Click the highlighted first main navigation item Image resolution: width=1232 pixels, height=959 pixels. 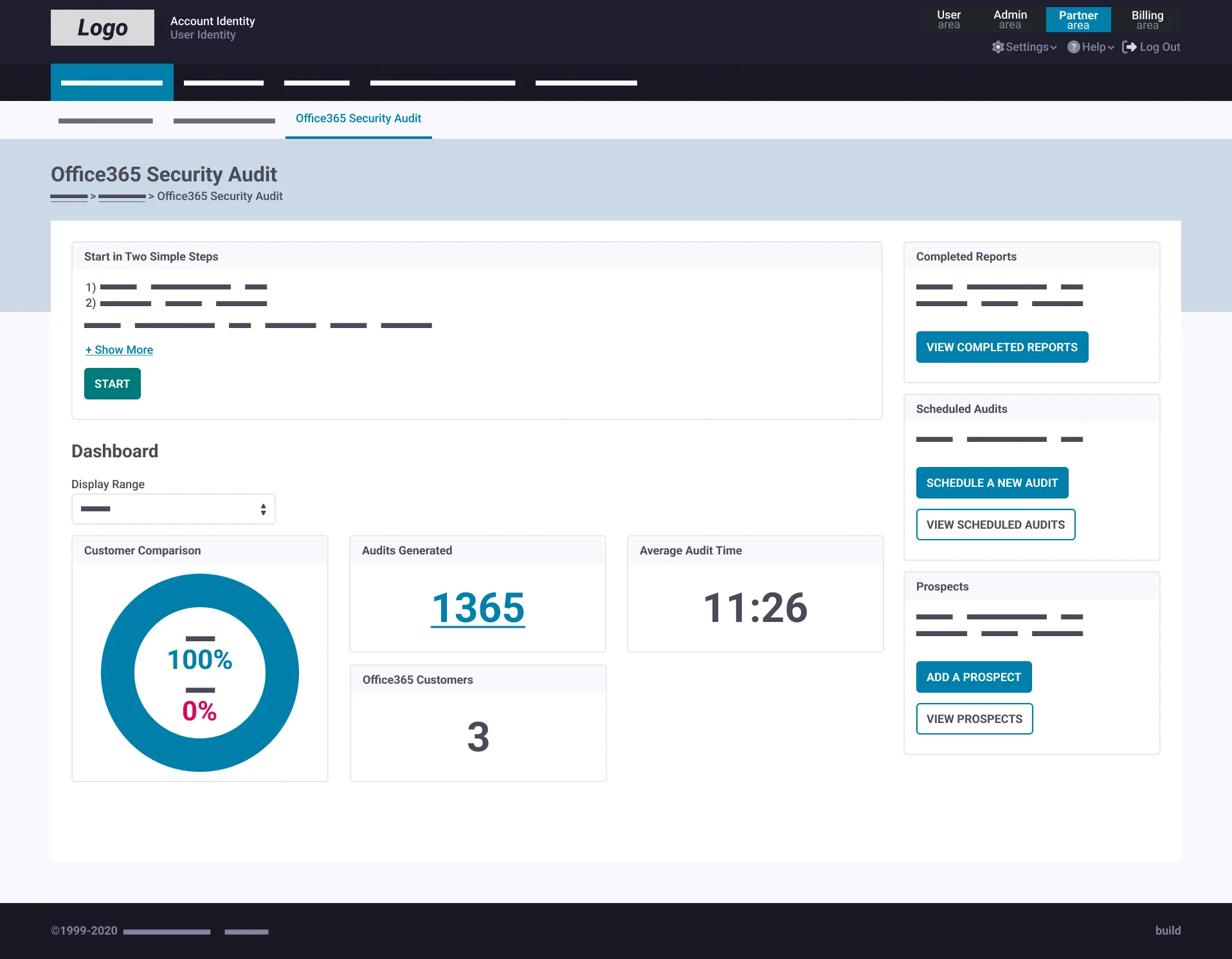(x=112, y=82)
